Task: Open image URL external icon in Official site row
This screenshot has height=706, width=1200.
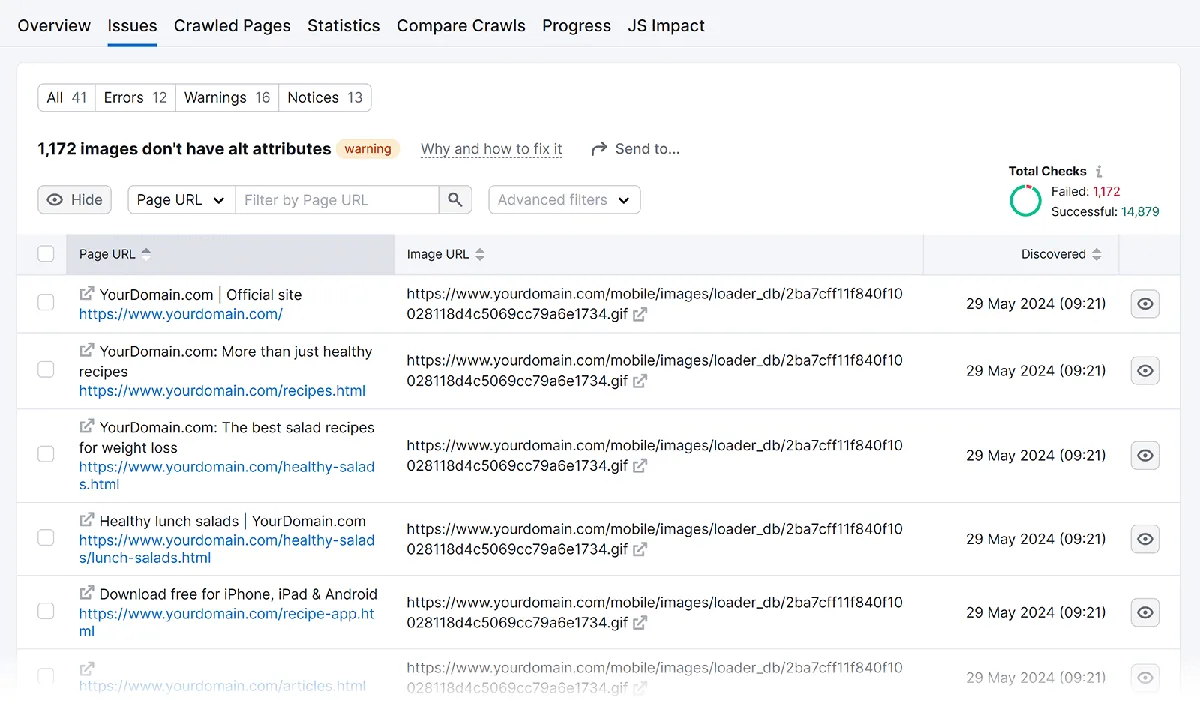Action: click(640, 314)
